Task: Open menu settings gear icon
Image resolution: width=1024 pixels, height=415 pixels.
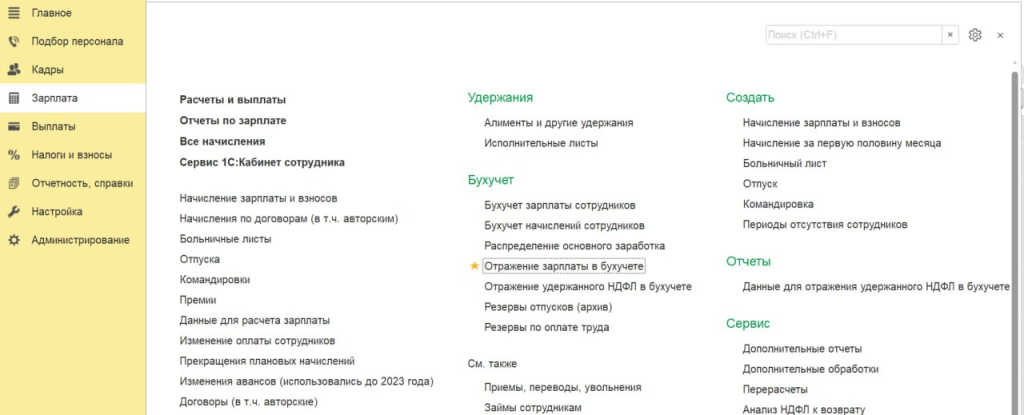Action: pyautogui.click(x=975, y=35)
